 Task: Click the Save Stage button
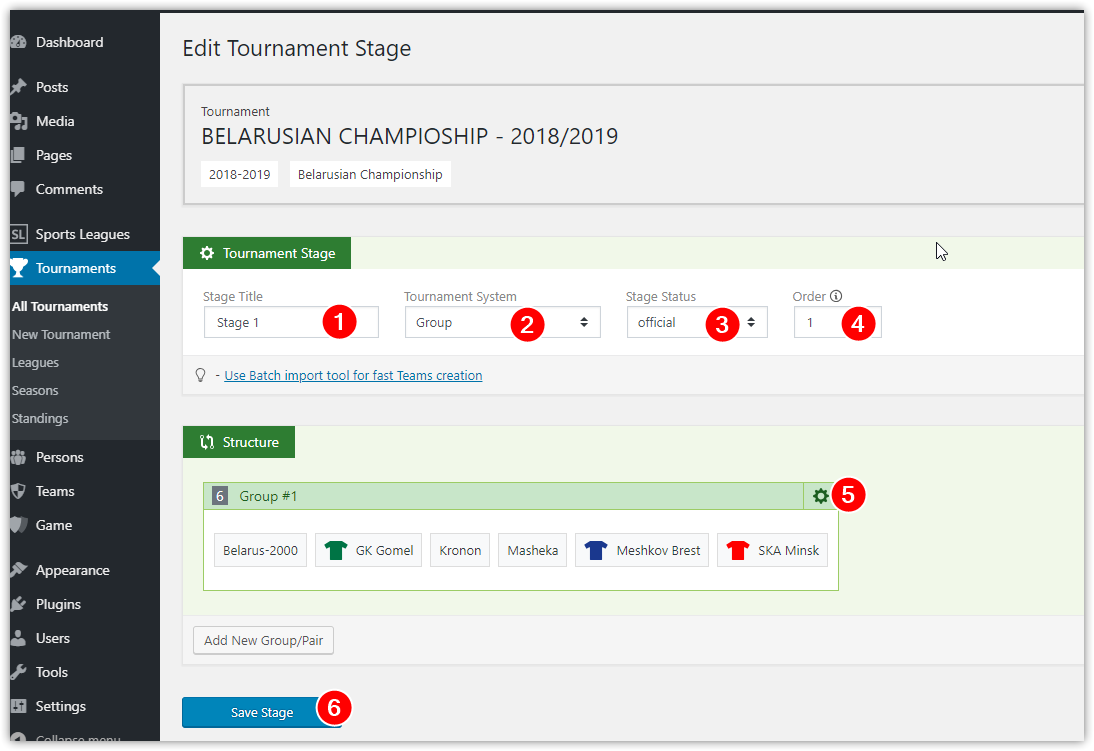pyautogui.click(x=262, y=713)
